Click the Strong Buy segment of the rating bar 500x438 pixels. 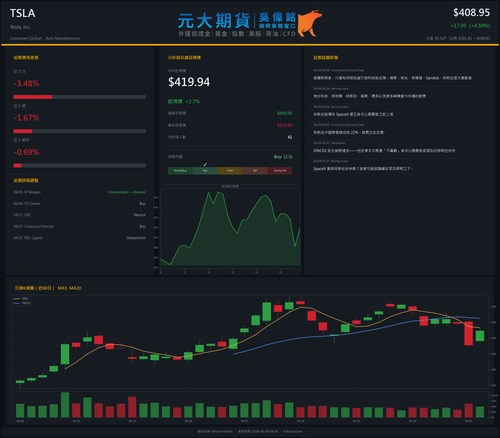tap(180, 171)
